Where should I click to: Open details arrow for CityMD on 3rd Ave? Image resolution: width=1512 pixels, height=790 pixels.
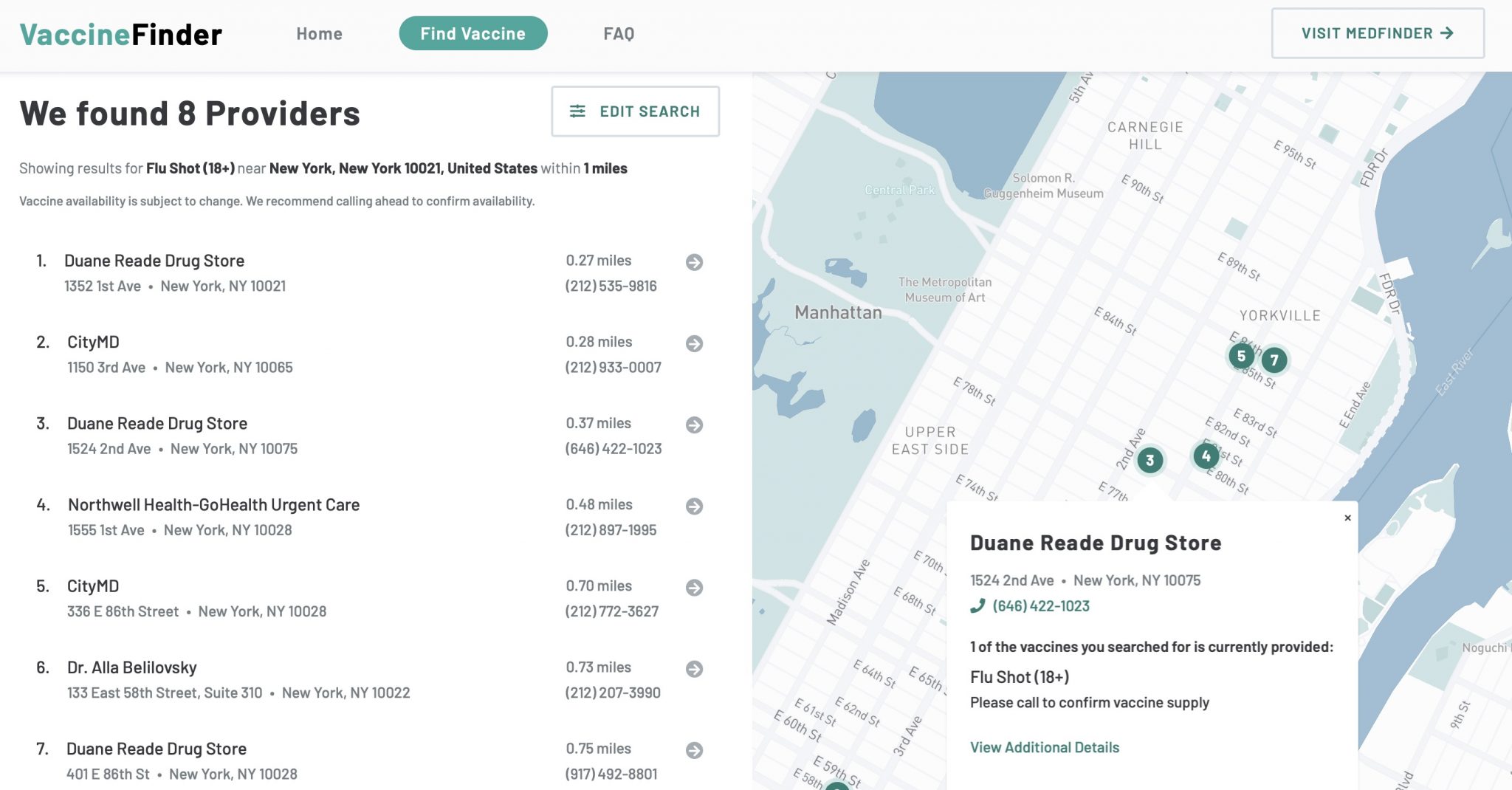(x=694, y=343)
